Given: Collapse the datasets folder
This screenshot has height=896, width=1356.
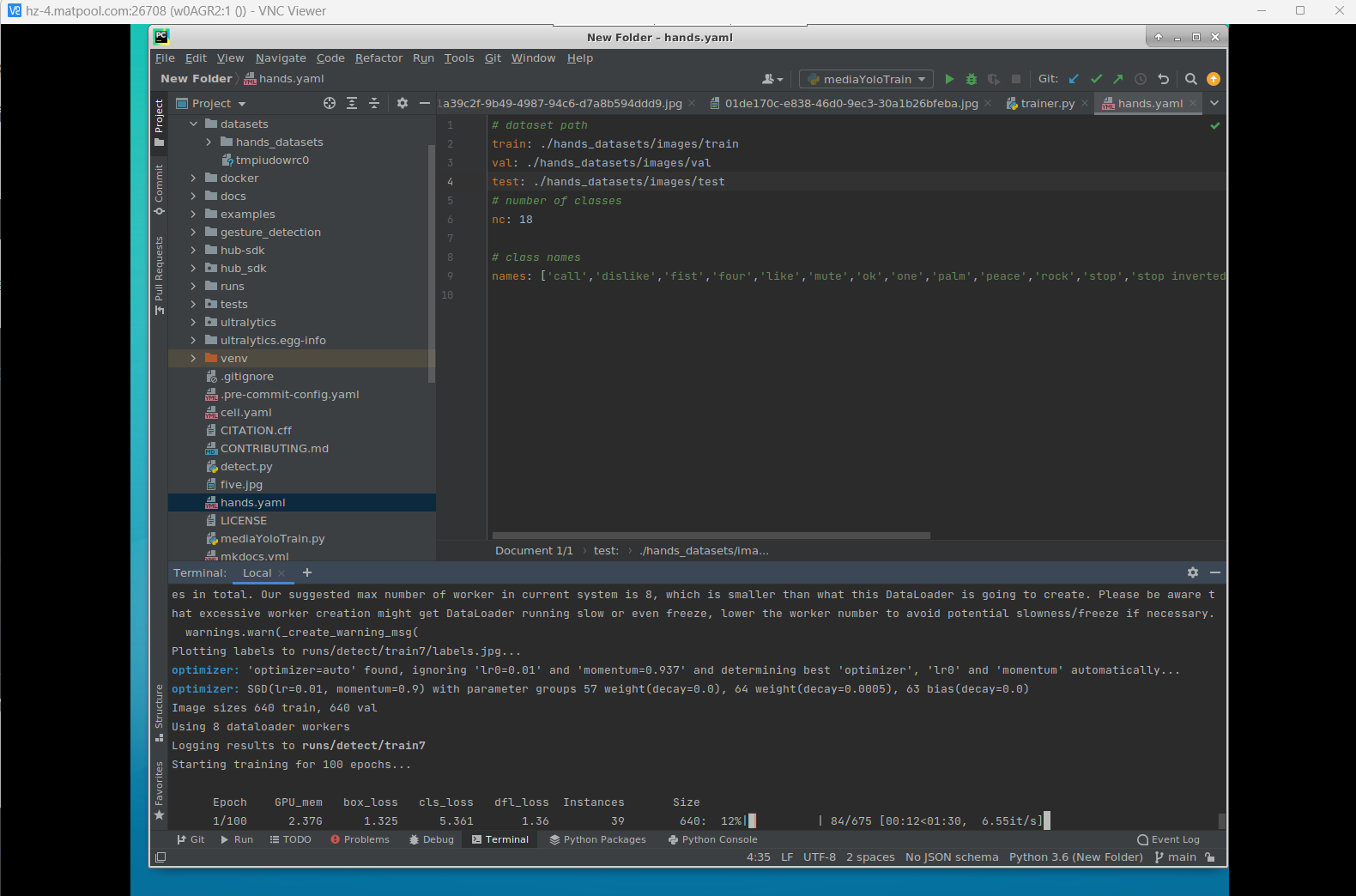Looking at the screenshot, I should [194, 124].
